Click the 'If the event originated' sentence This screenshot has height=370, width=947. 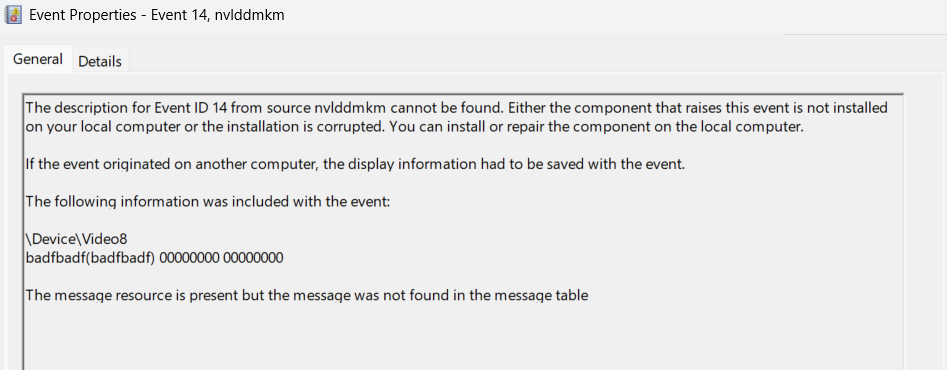point(356,164)
